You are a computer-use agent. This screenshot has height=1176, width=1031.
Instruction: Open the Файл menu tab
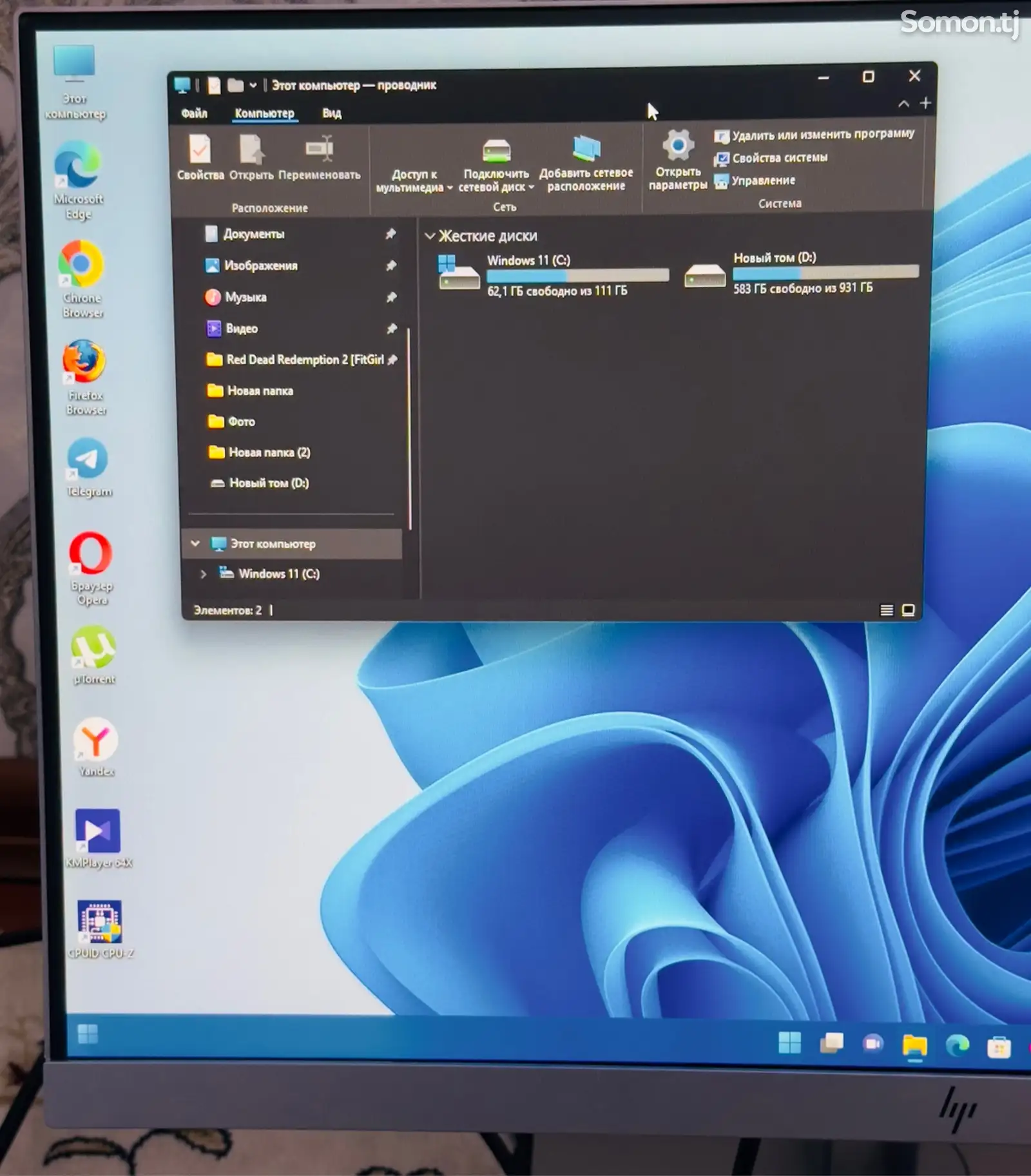[194, 113]
